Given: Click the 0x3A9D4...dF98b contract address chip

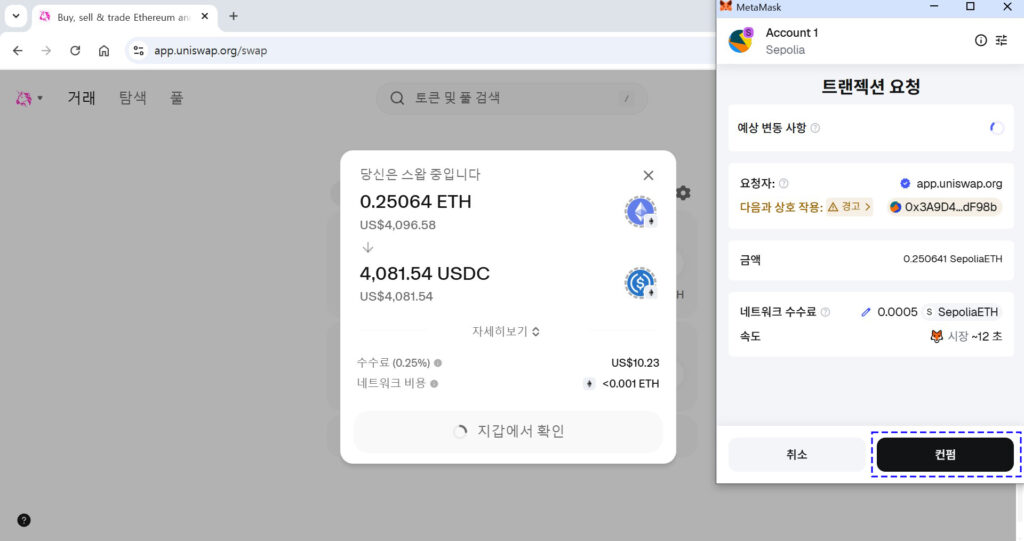Looking at the screenshot, I should click(x=944, y=207).
